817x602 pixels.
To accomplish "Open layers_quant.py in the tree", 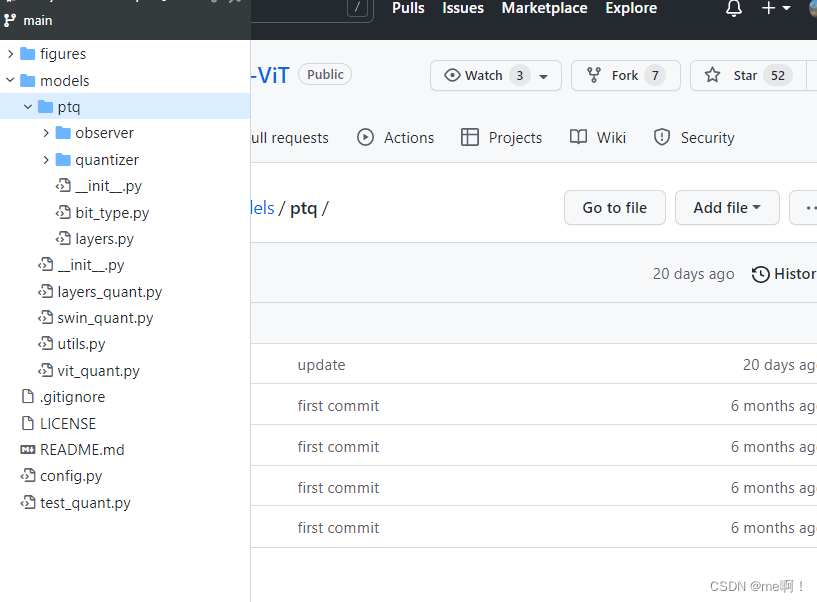I will click(109, 292).
